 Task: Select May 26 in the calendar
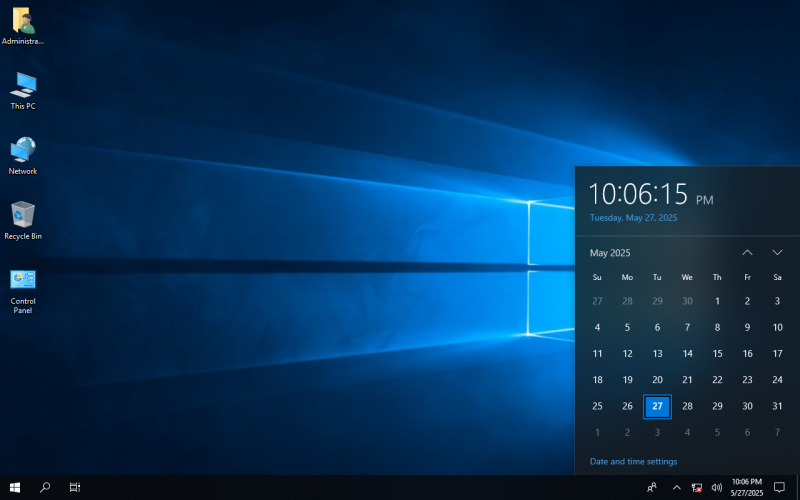(x=628, y=406)
